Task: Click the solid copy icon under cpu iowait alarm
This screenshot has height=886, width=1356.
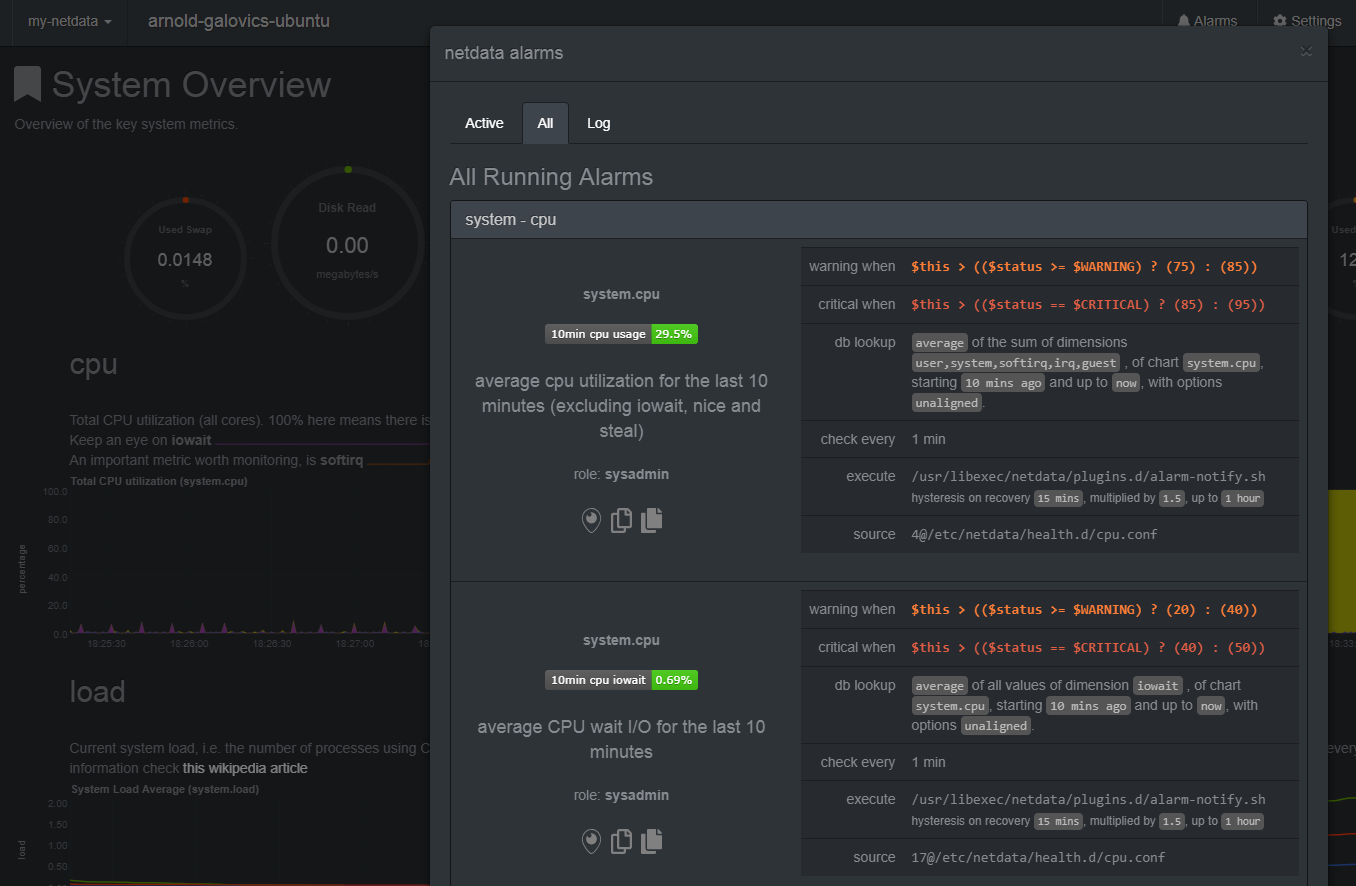Action: [x=651, y=841]
